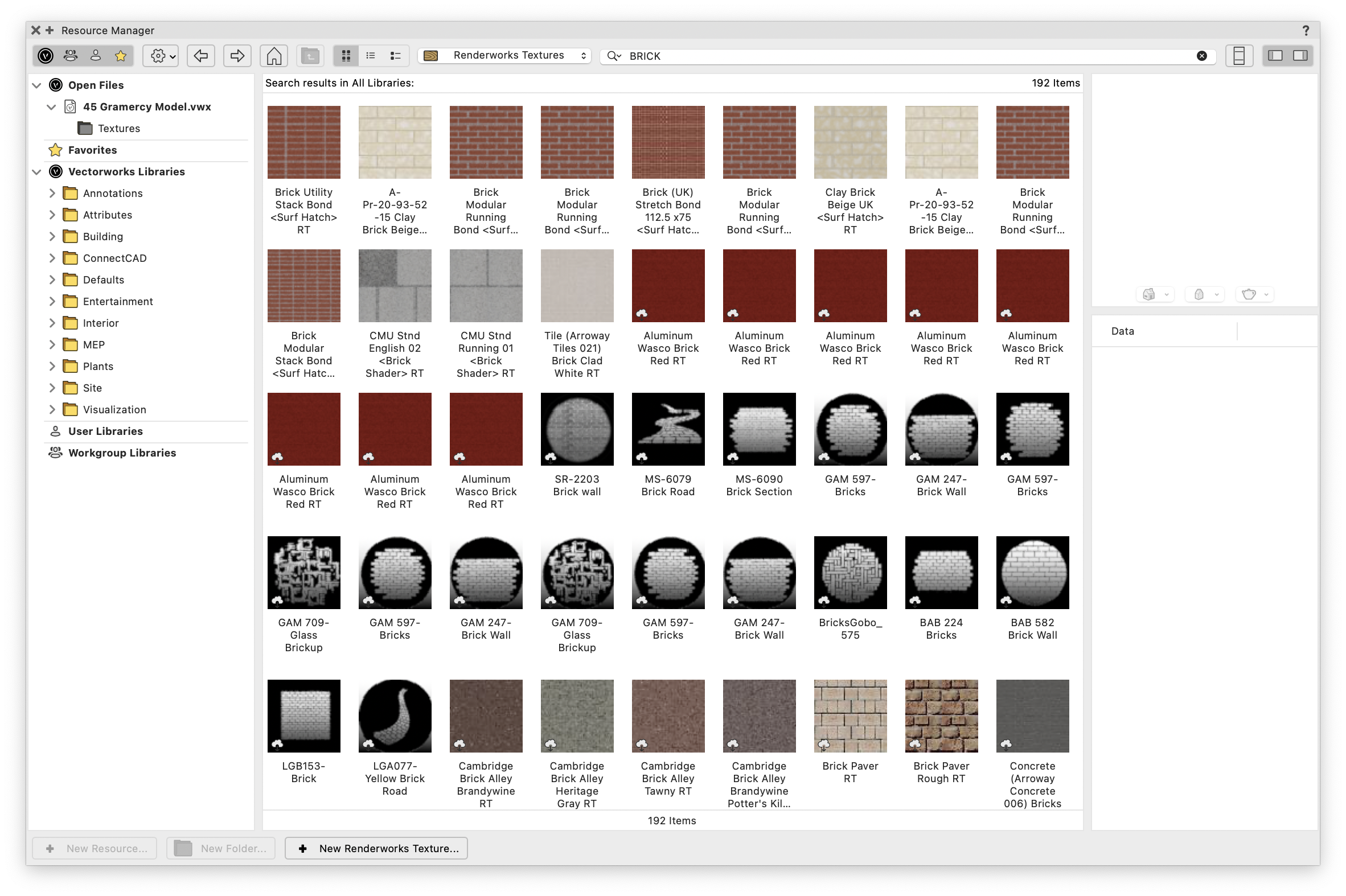Toggle Vectorworks Libraries filter button

pyautogui.click(x=46, y=55)
